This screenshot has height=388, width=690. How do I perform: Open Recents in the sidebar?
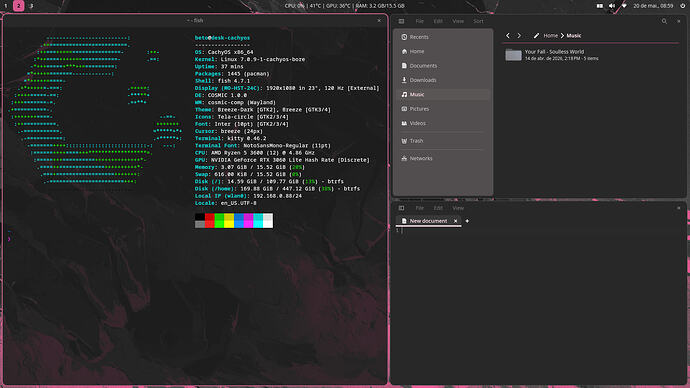[442, 37]
